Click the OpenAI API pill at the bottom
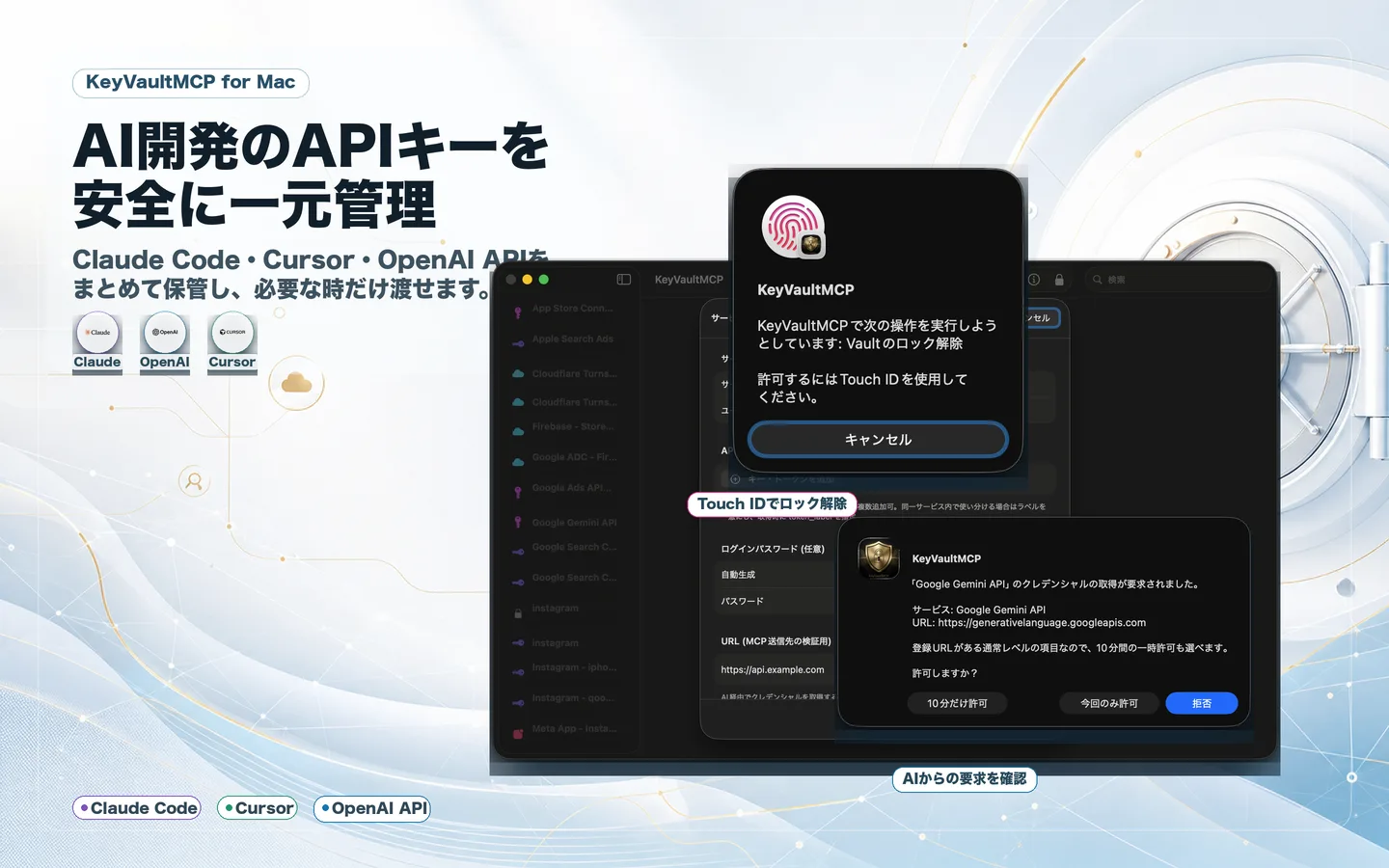 [x=372, y=808]
